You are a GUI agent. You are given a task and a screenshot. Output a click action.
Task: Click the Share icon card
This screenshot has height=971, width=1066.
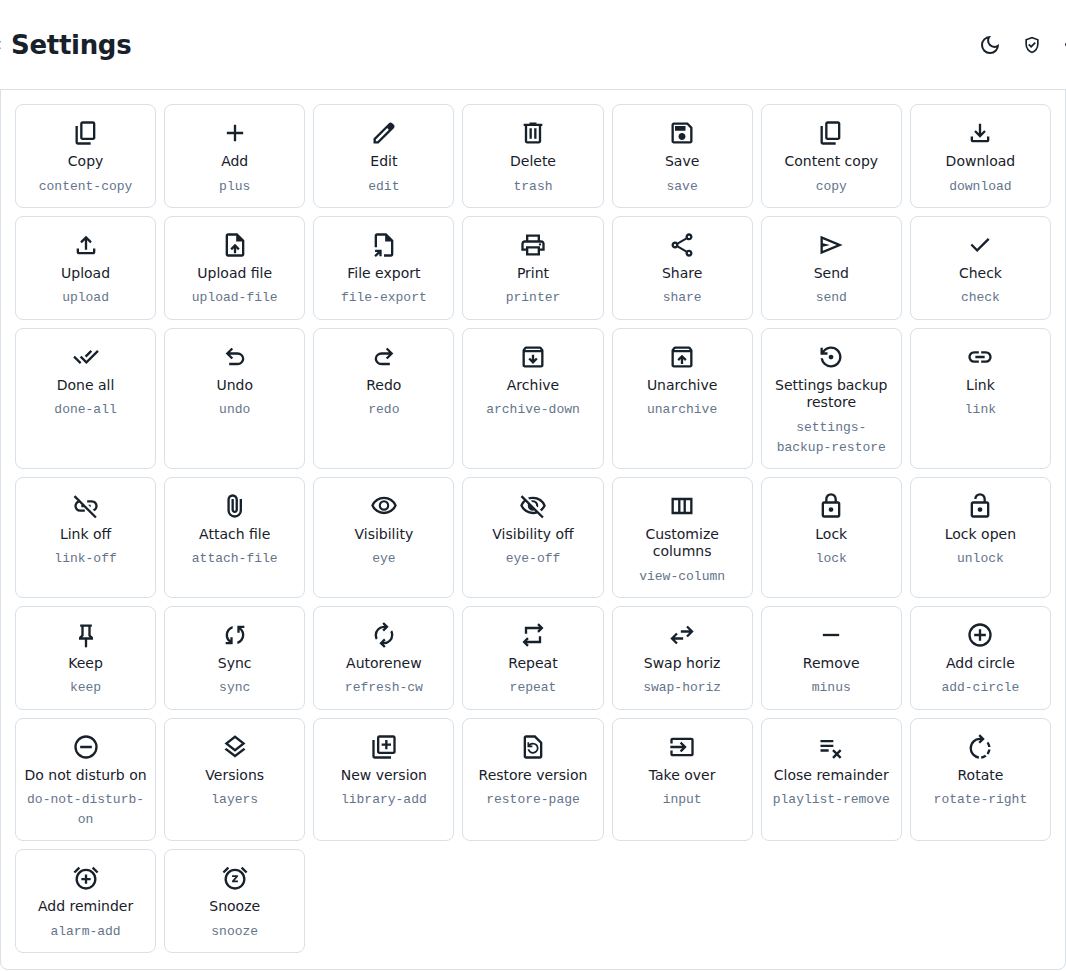[682, 268]
